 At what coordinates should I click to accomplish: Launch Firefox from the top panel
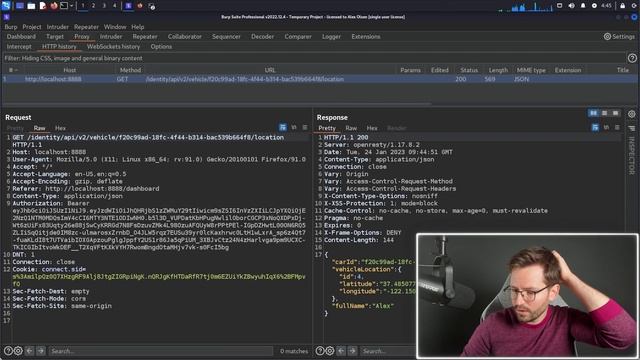point(53,6)
